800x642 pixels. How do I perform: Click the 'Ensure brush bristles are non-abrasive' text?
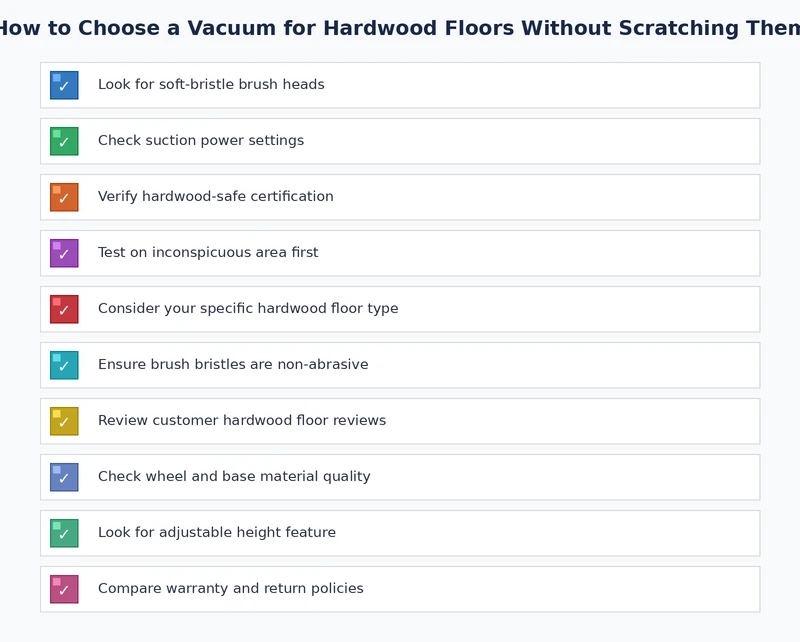click(x=233, y=365)
